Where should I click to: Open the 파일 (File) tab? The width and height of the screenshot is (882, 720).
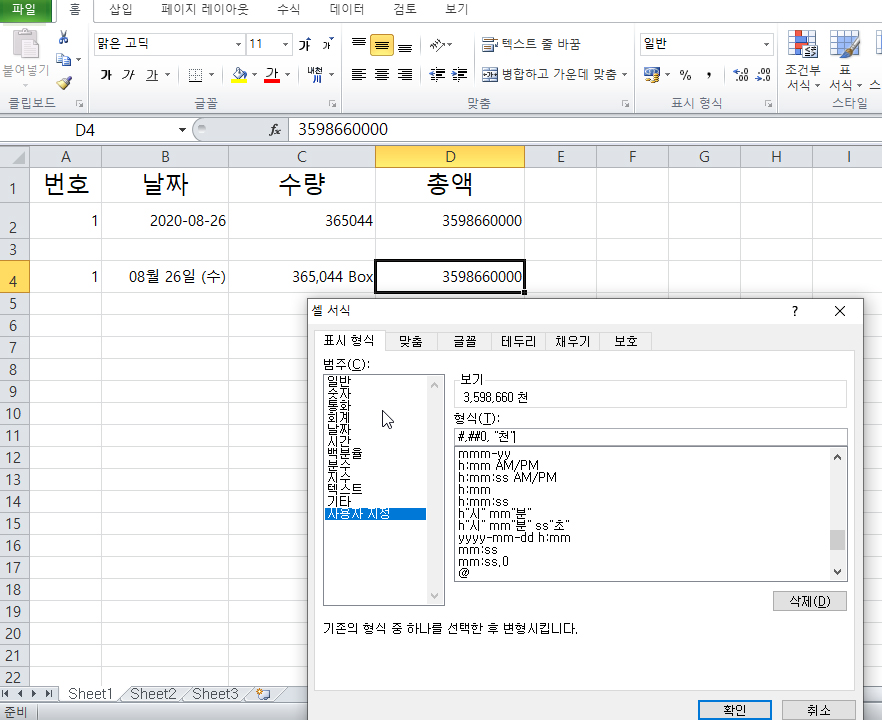24,10
